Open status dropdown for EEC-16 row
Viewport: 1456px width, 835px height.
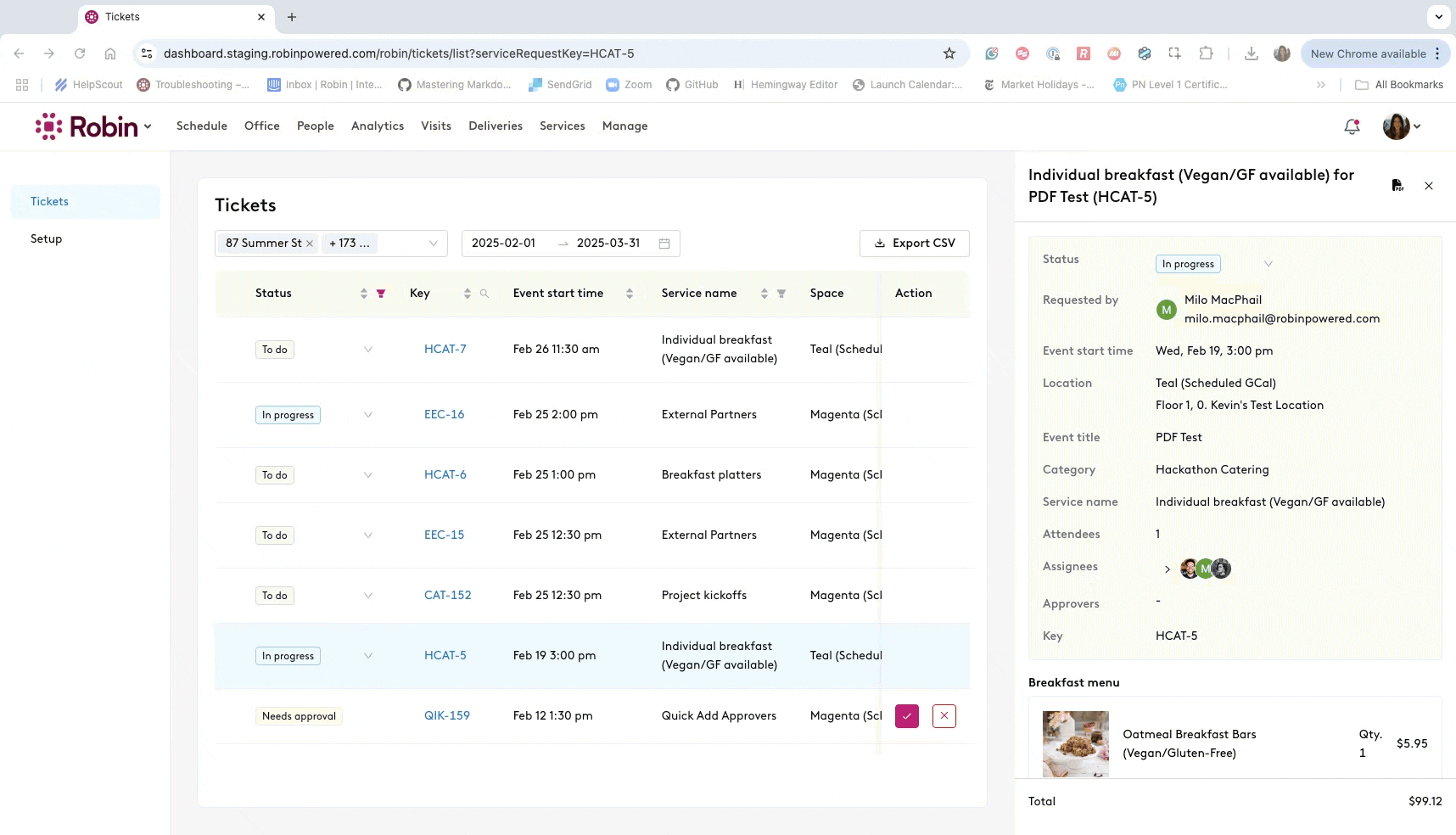click(x=368, y=415)
